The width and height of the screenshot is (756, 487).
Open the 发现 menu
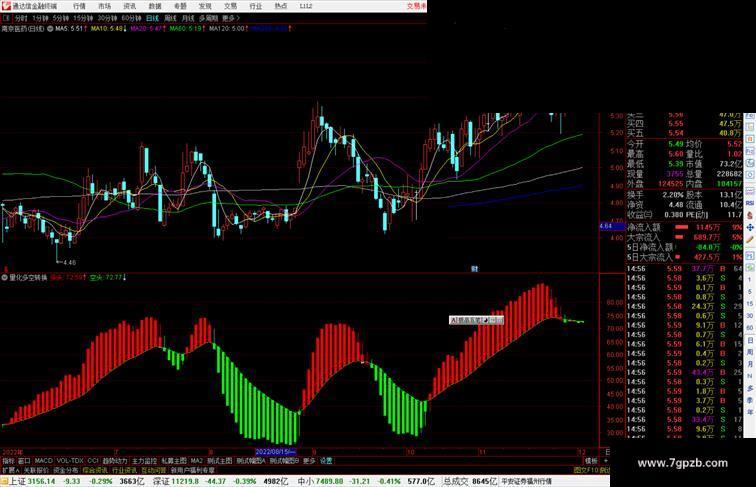click(205, 6)
